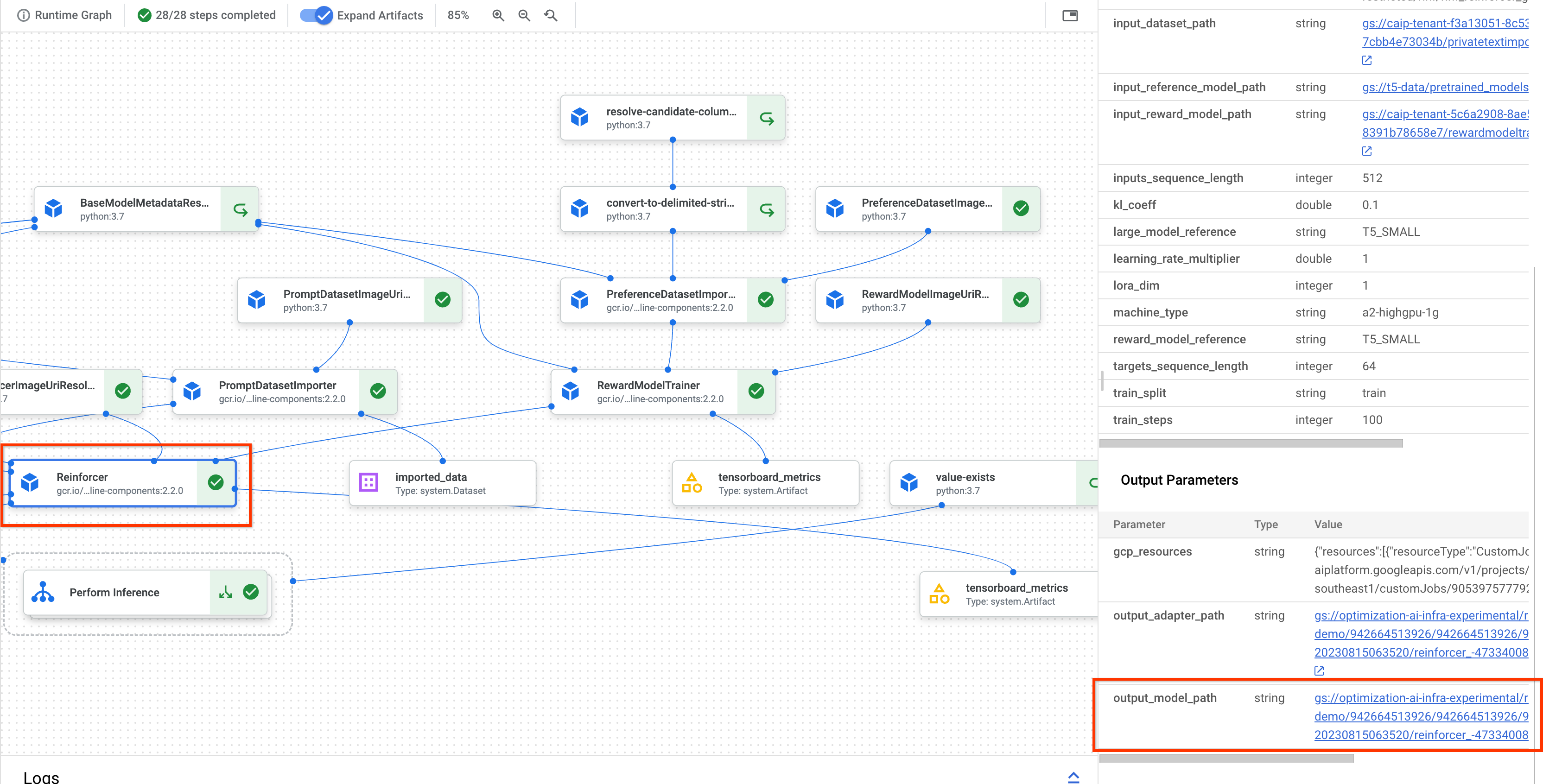Click the Perform Inference hierarchy icon
This screenshot has height=784, width=1543.
pos(43,592)
